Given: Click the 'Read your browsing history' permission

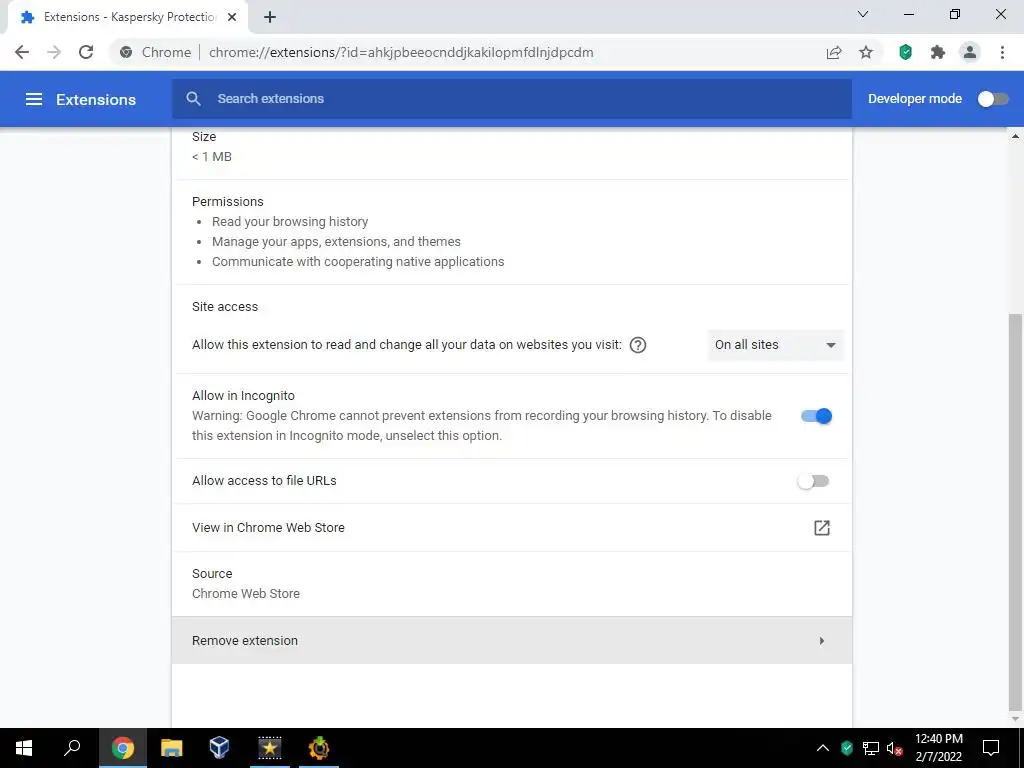Looking at the screenshot, I should click(x=290, y=221).
